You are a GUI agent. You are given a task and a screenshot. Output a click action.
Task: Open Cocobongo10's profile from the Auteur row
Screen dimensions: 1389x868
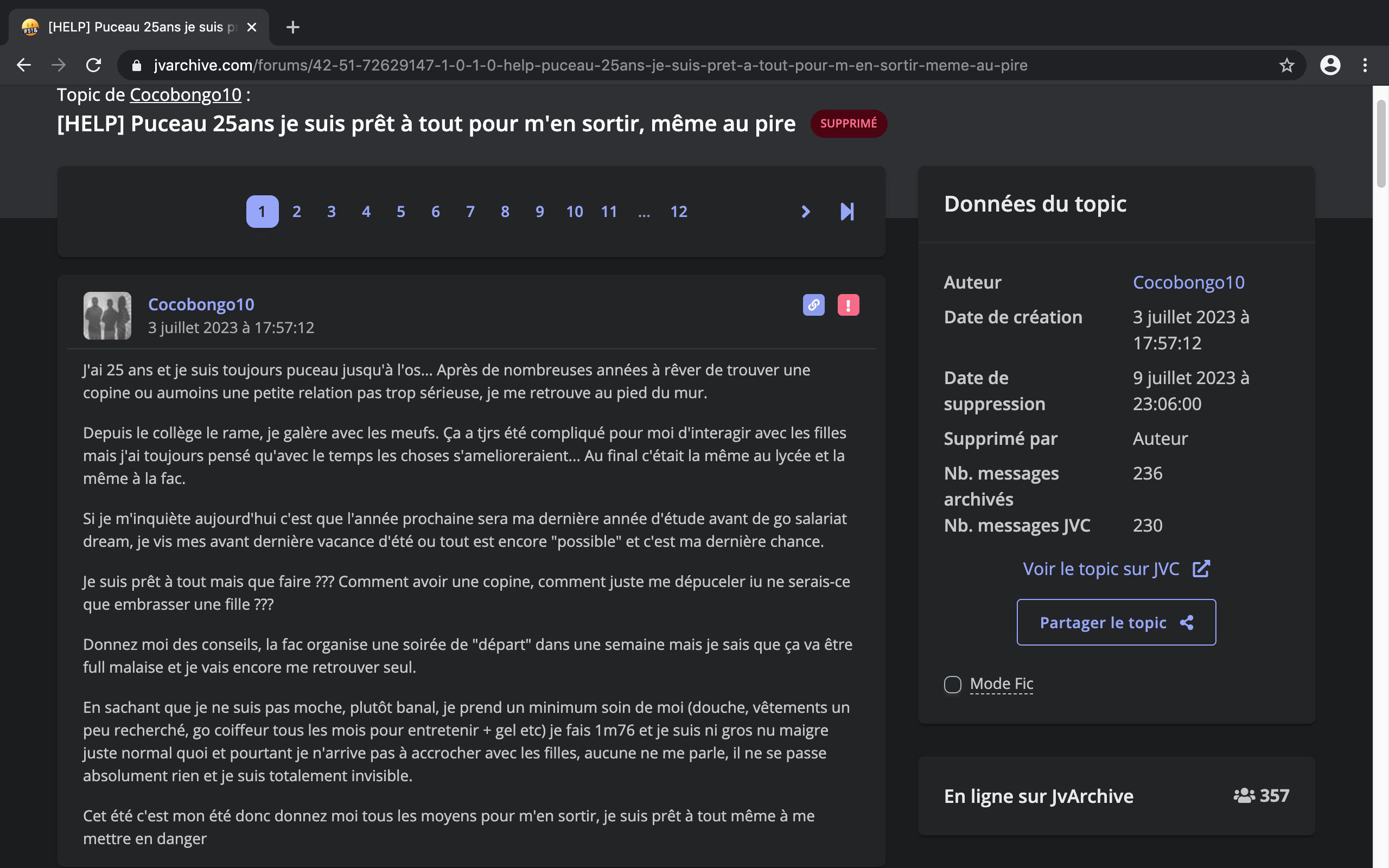tap(1188, 283)
